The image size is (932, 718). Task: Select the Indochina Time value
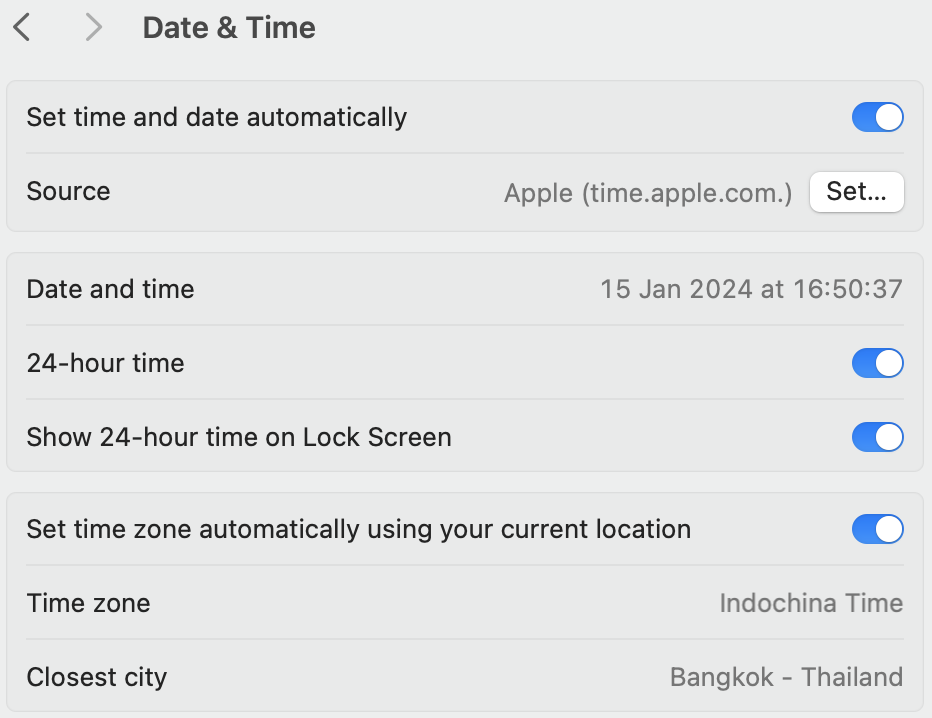point(811,603)
